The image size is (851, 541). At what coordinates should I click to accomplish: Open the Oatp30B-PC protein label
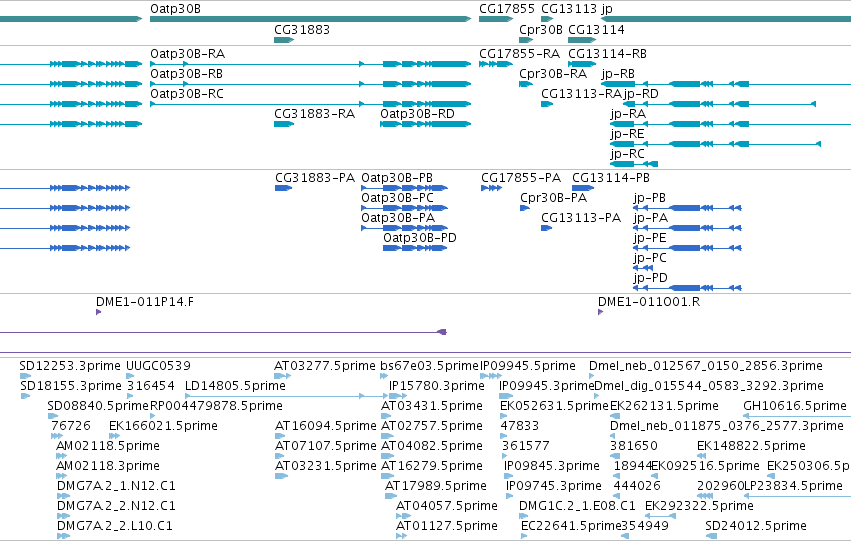397,198
